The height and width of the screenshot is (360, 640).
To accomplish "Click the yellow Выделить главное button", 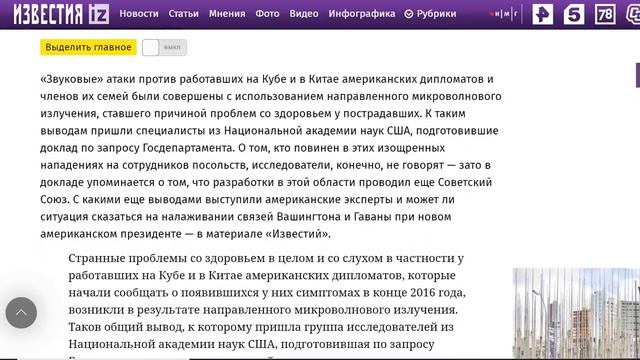I will click(88, 47).
